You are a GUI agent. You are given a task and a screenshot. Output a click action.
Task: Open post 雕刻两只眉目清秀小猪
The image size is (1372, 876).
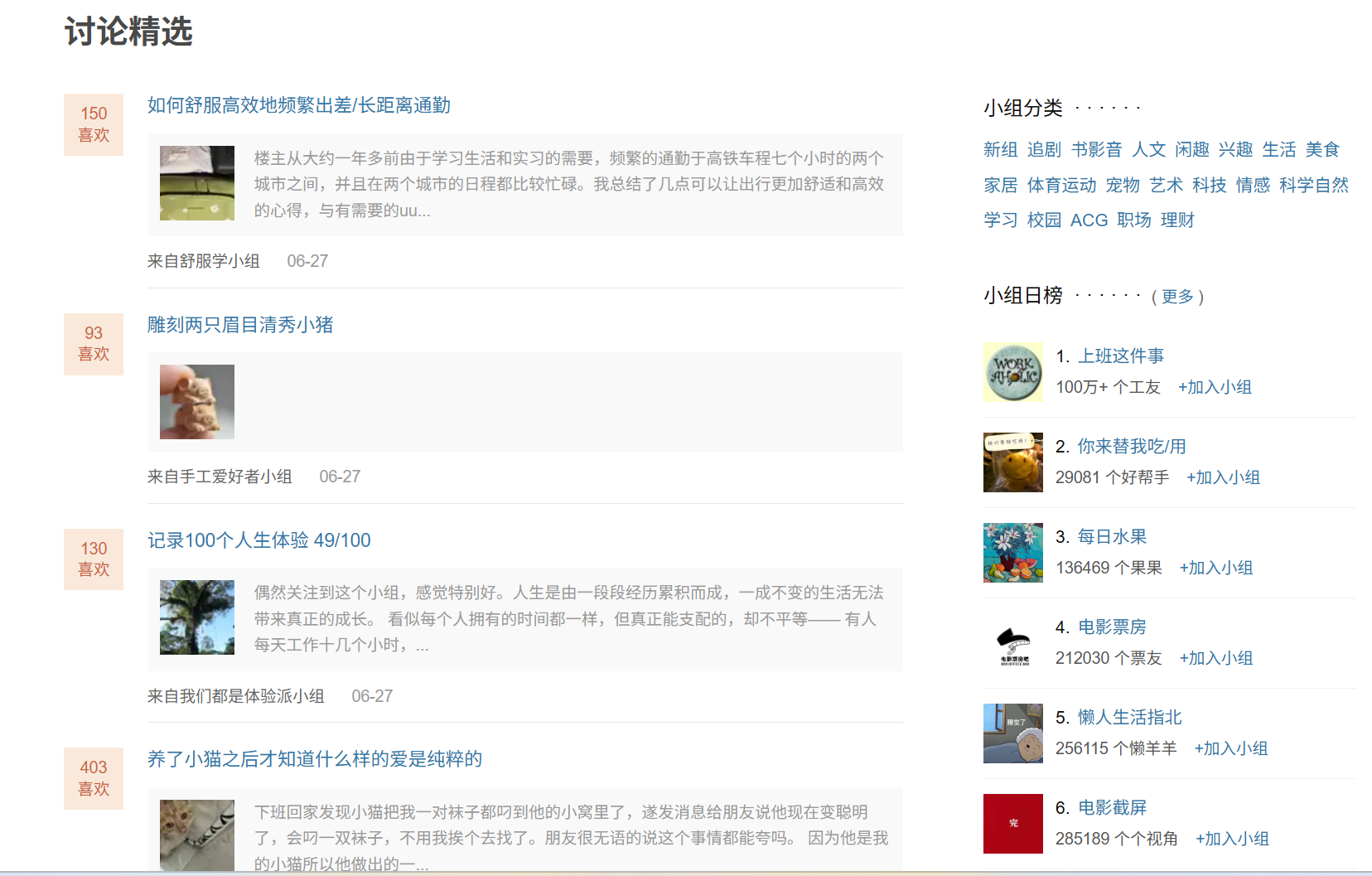(240, 325)
